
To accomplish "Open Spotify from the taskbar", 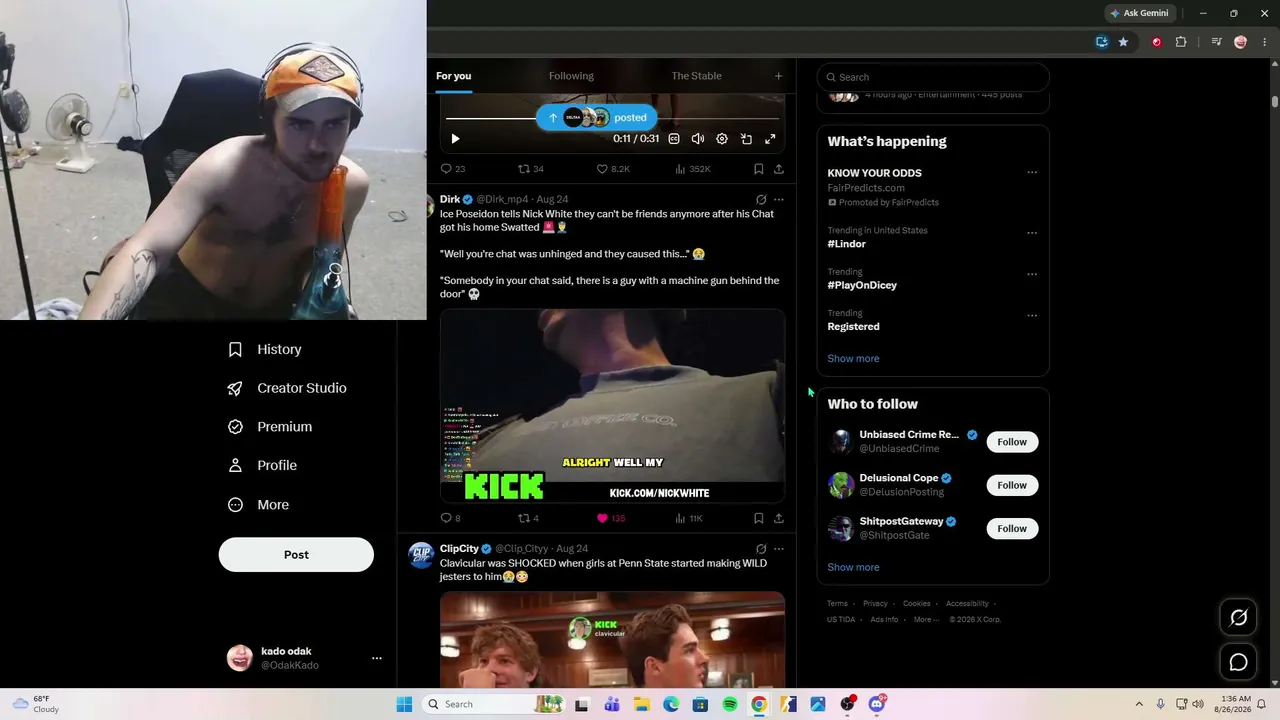I will tap(730, 704).
